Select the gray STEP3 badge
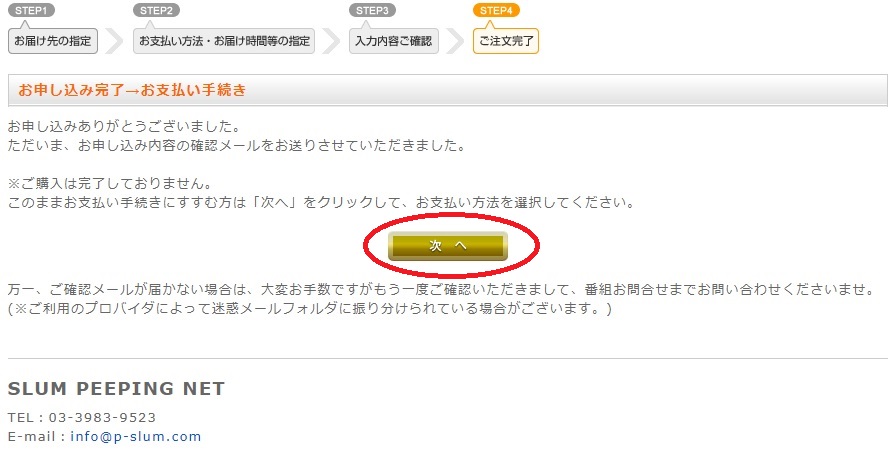894x451 pixels. 372,10
